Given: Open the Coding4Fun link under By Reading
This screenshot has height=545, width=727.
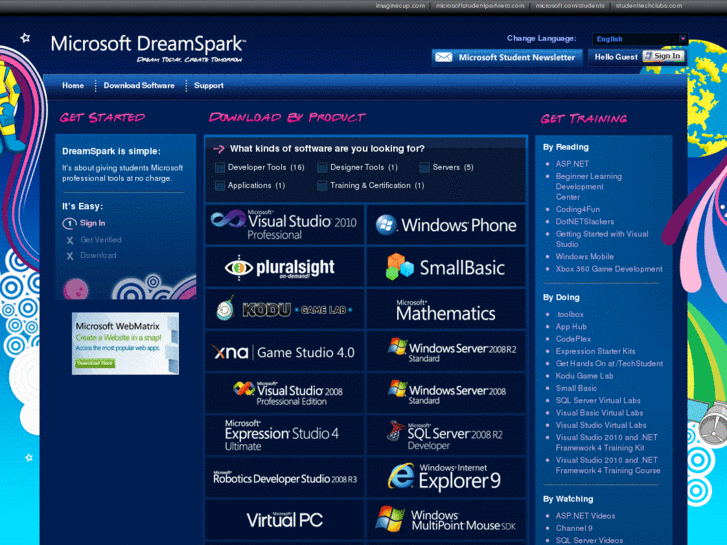Looking at the screenshot, I should coord(576,209).
